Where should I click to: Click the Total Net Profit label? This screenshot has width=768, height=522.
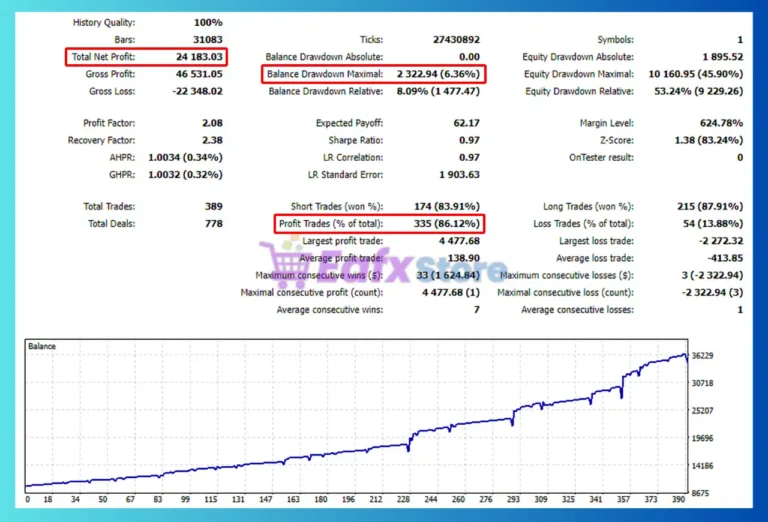[x=103, y=57]
